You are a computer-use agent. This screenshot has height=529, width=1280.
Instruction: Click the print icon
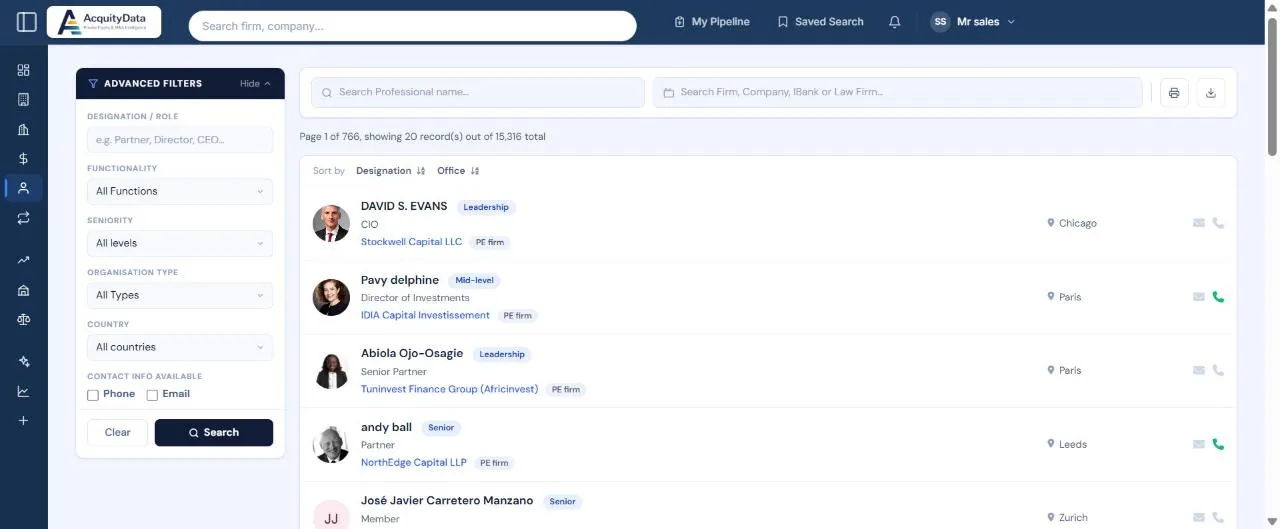(1174, 93)
